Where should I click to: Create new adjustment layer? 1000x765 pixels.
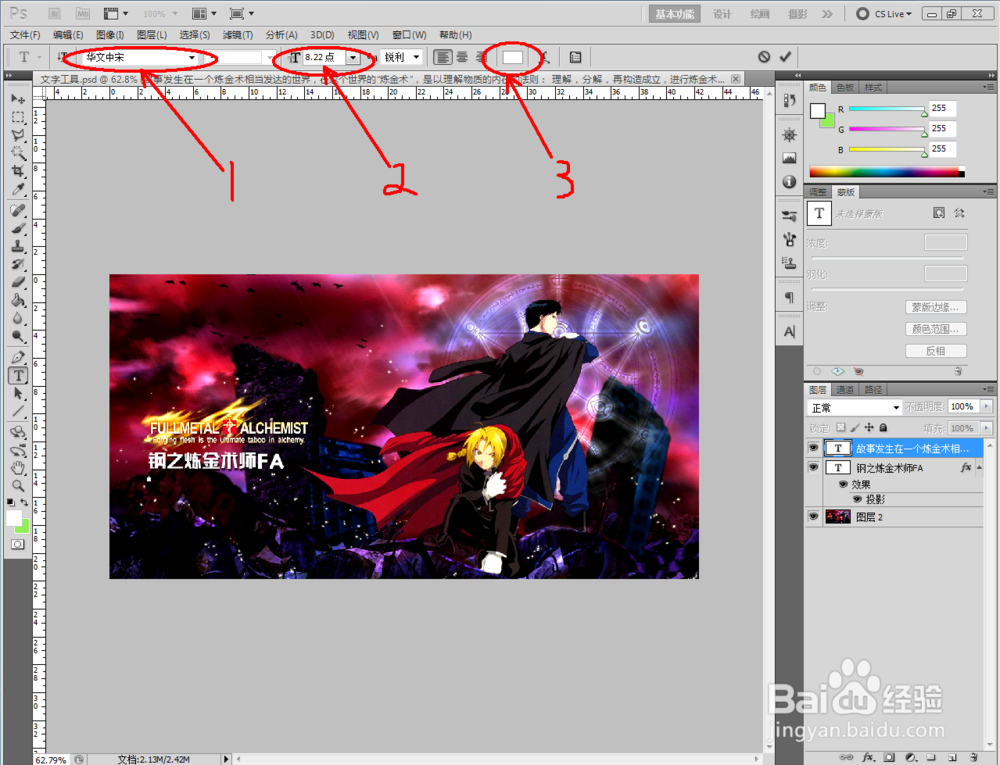[x=911, y=757]
